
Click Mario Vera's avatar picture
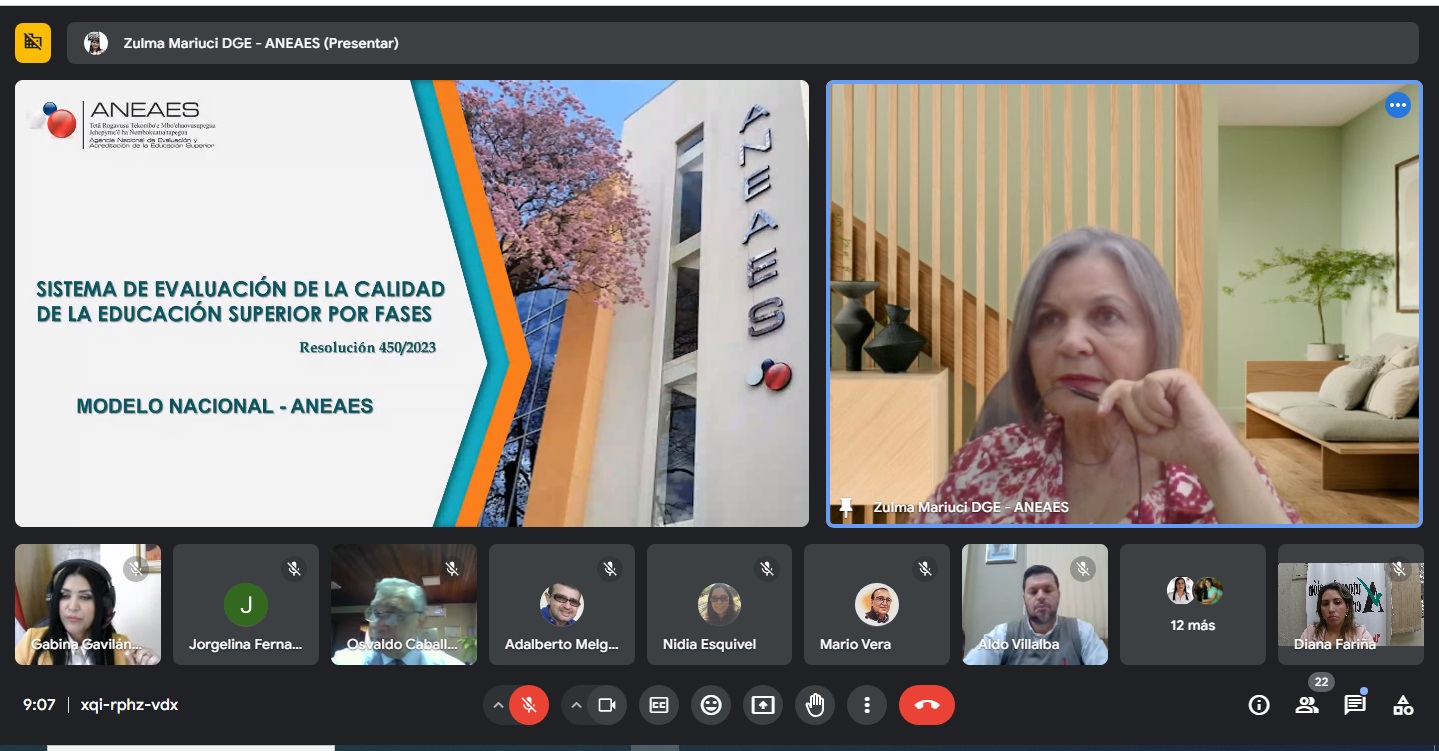[x=877, y=604]
